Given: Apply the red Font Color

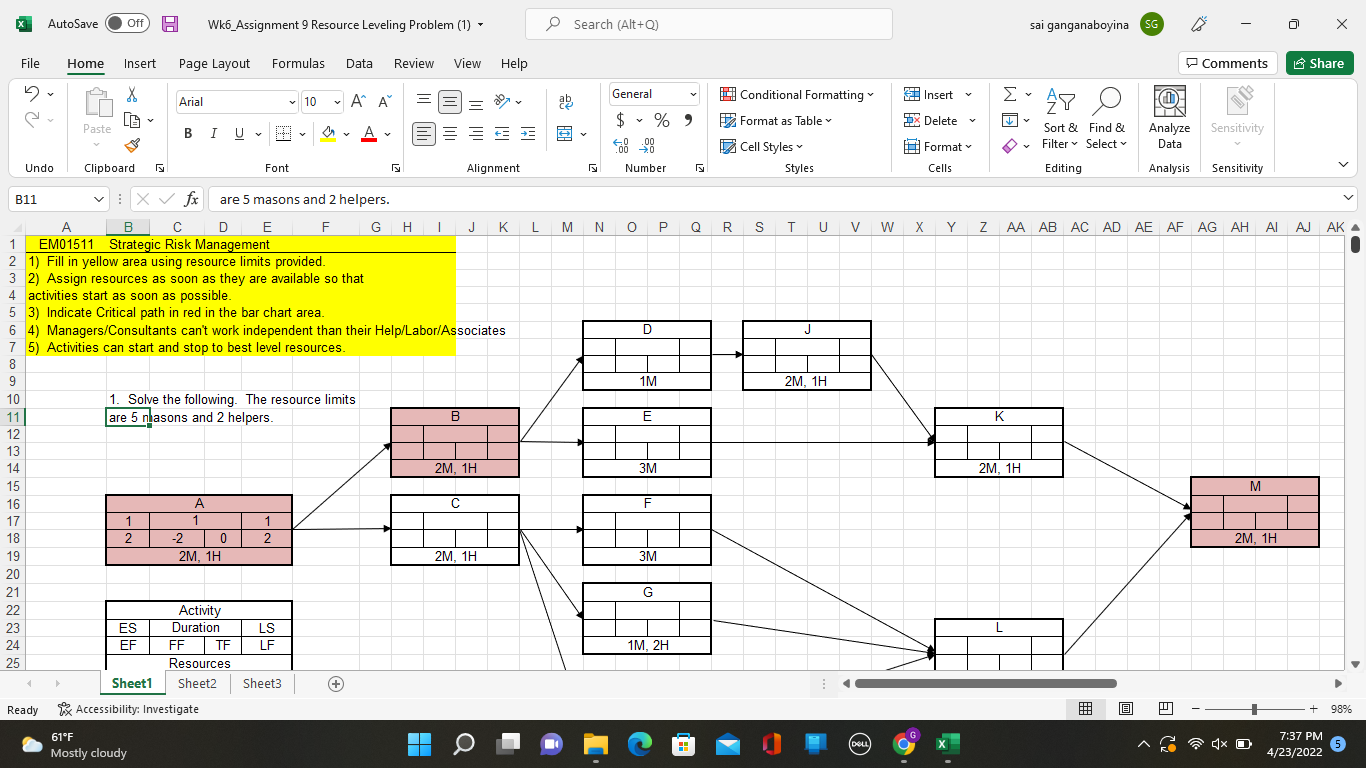Looking at the screenshot, I should click(368, 134).
